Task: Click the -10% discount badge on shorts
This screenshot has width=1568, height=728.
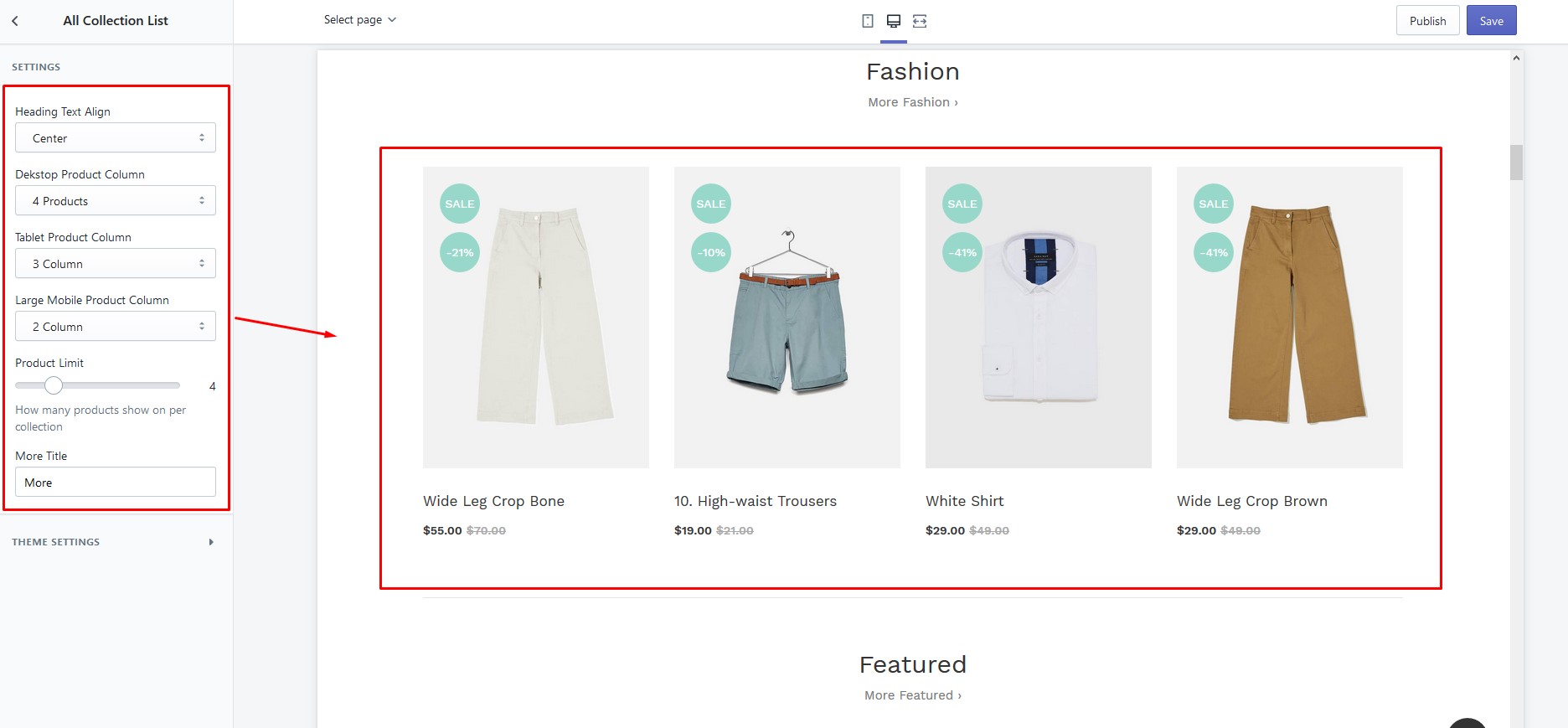Action: (711, 252)
